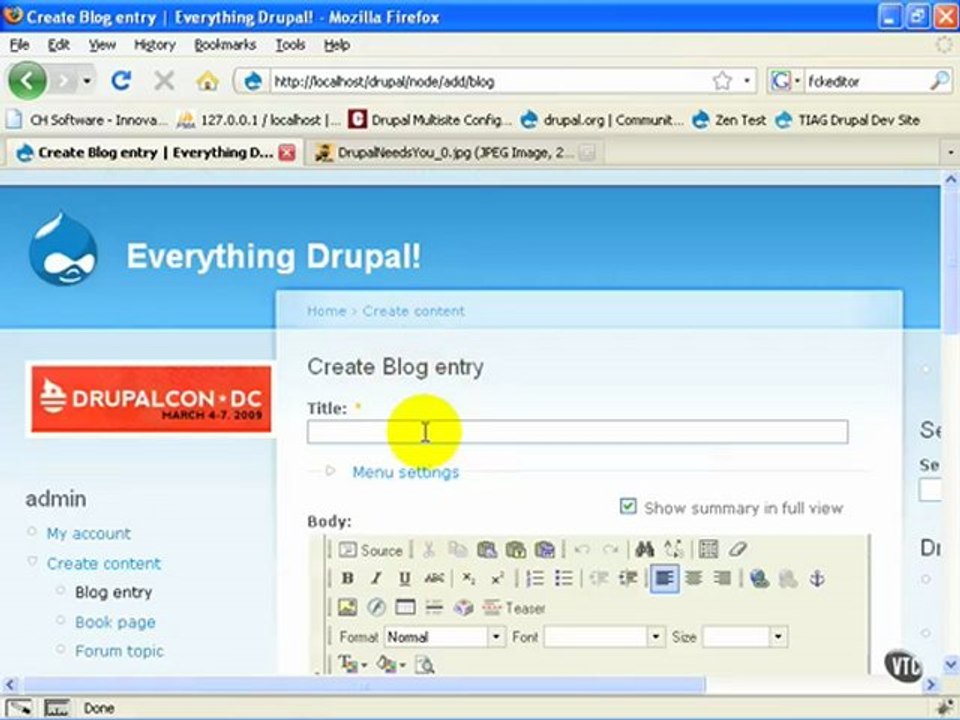Insert a bulleted list
The height and width of the screenshot is (720, 960).
coord(563,579)
